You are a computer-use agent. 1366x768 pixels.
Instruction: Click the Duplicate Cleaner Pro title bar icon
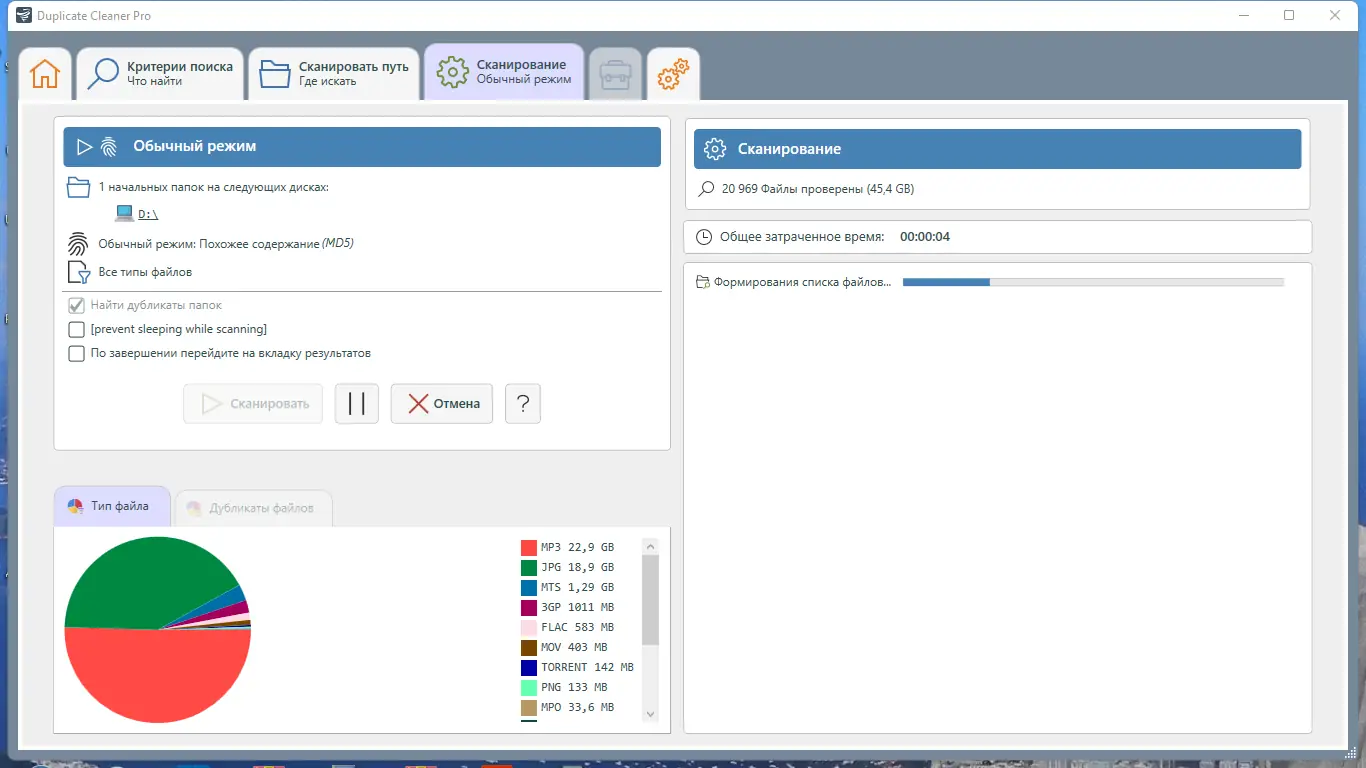[24, 15]
